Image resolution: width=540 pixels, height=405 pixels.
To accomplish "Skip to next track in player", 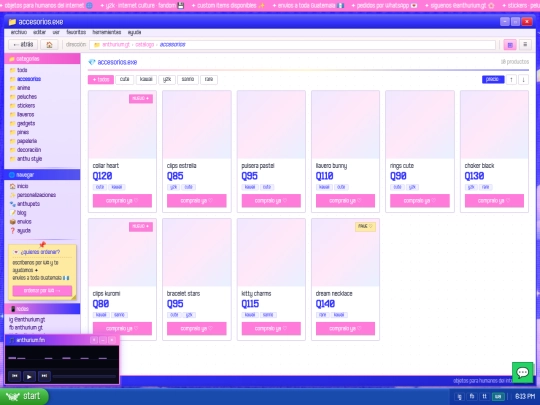I will [x=44, y=376].
